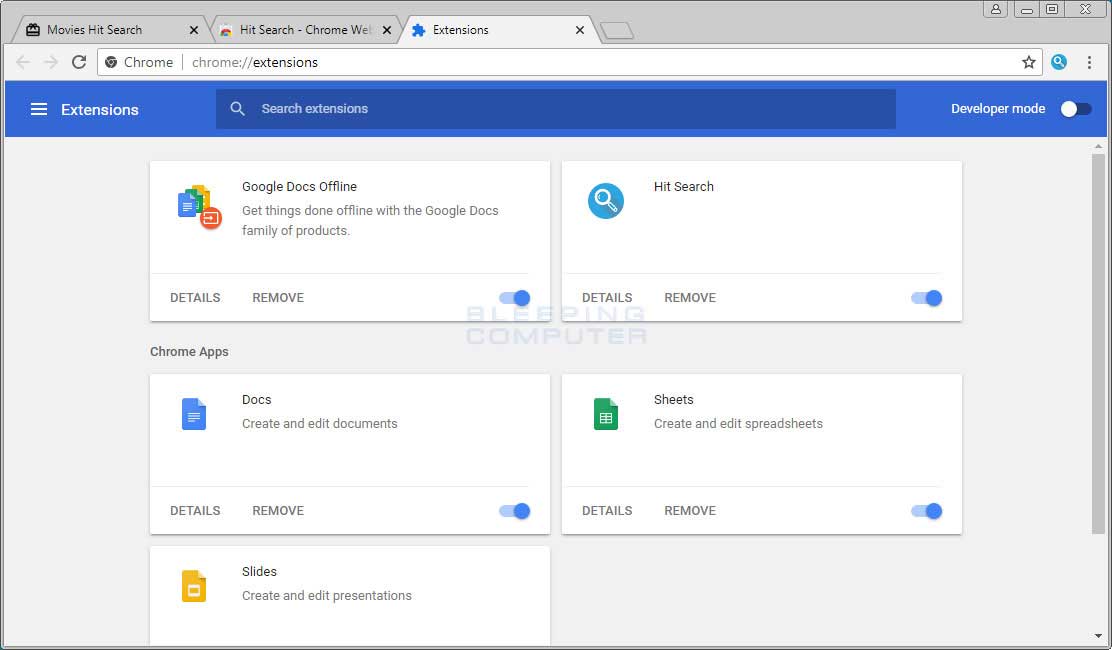Click the 'Google Docs Offline' title text
Viewport: 1112px width, 650px height.
point(299,186)
